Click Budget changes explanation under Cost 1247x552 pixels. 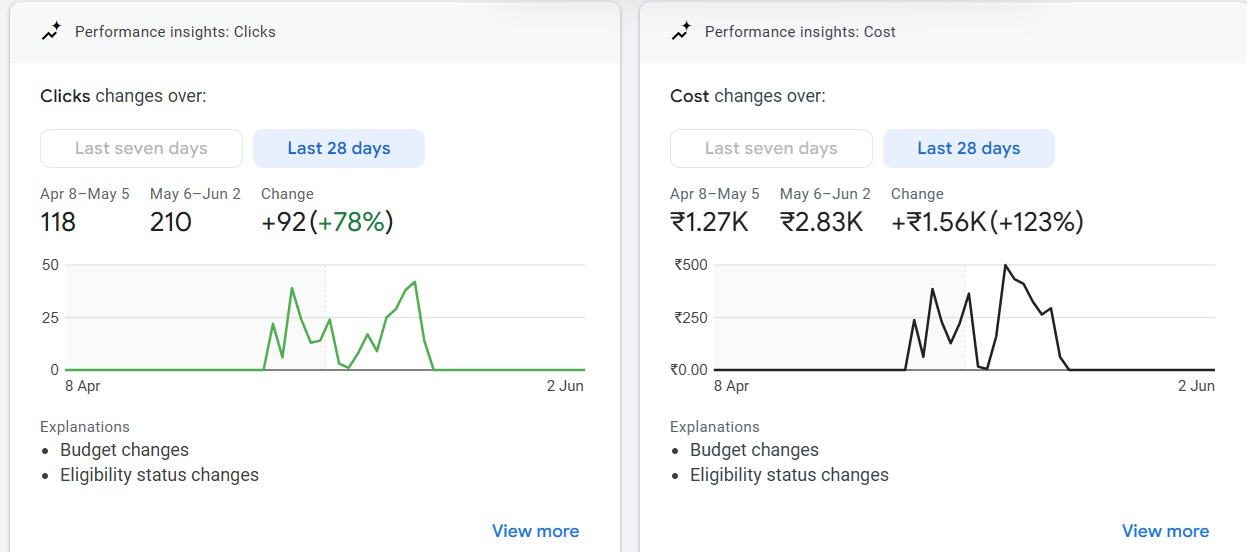point(754,450)
